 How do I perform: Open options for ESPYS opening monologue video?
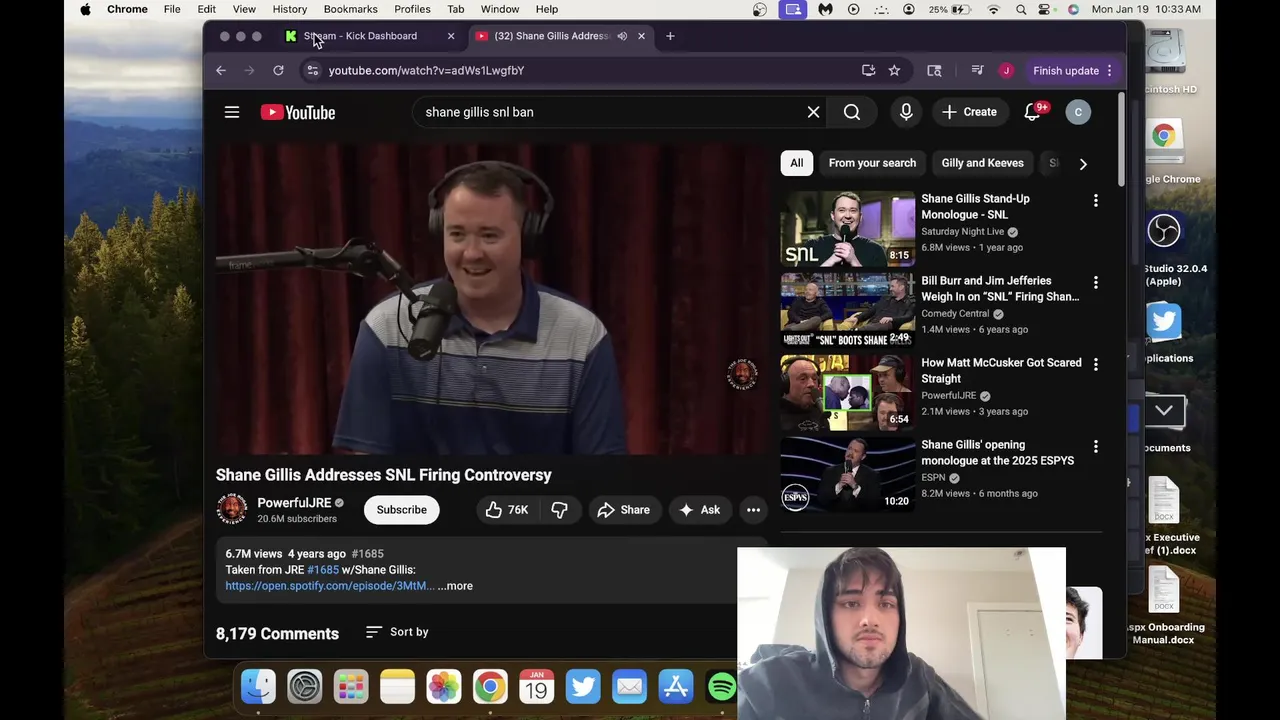coord(1095,447)
